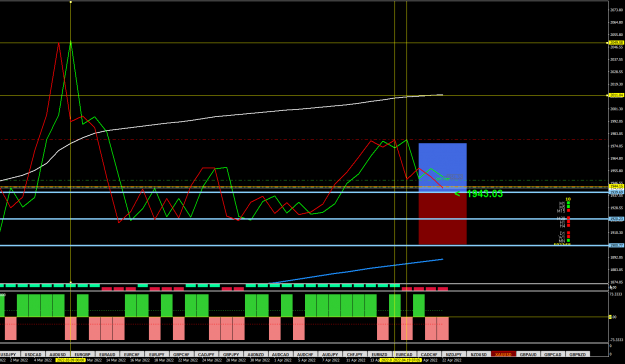This screenshot has width=625, height=364.
Task: Open the AUDNZD chart tab
Action: tap(255, 354)
